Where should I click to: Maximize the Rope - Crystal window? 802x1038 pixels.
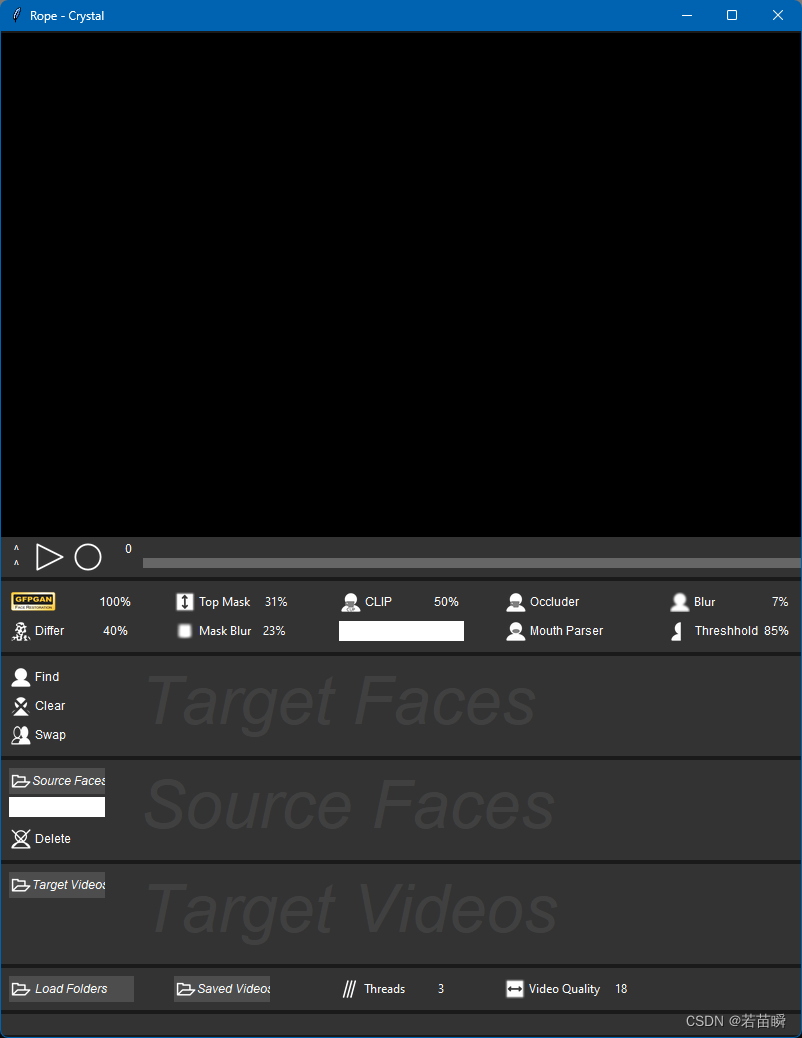coord(732,15)
